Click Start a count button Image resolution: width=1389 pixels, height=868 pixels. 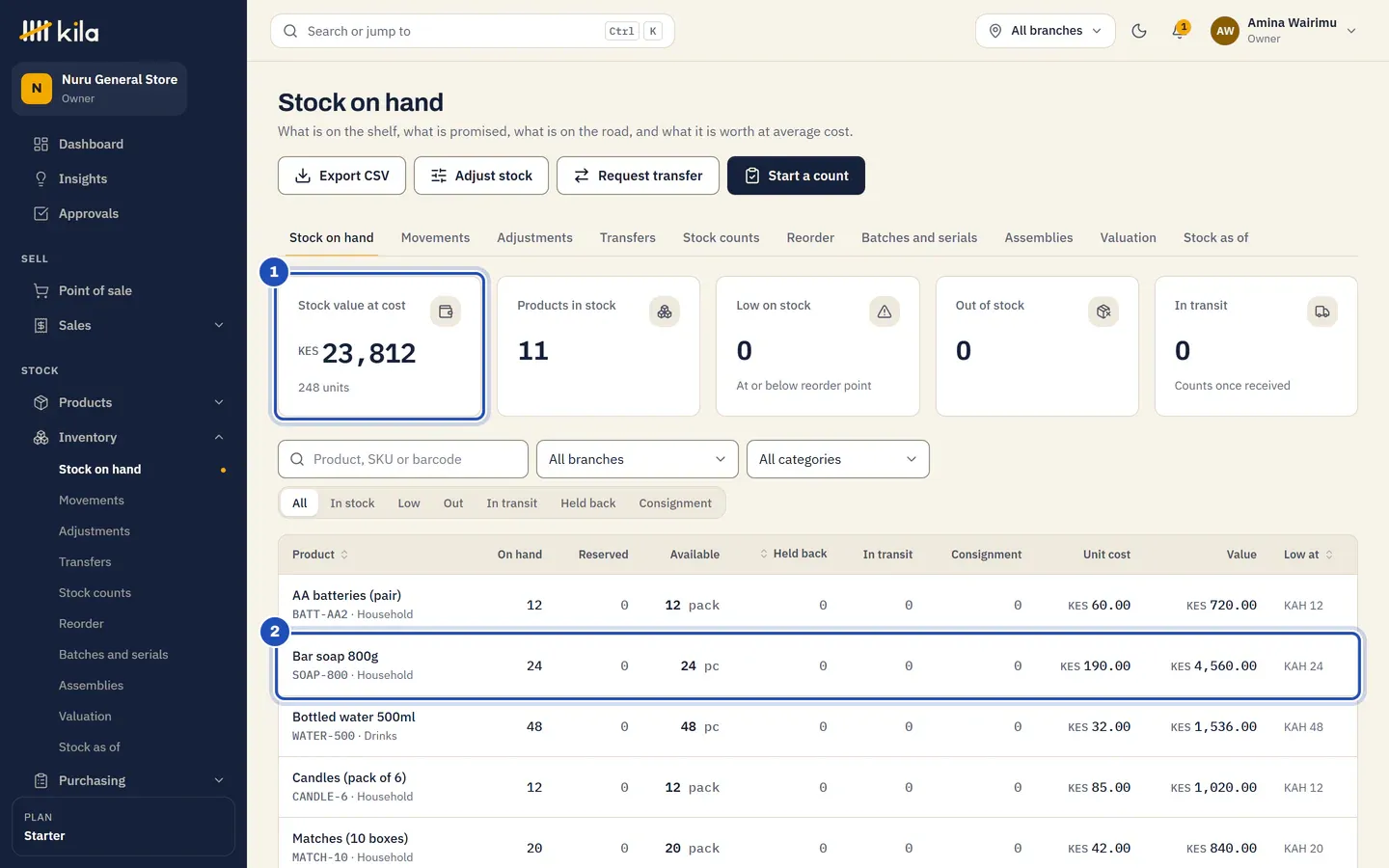pyautogui.click(x=796, y=176)
